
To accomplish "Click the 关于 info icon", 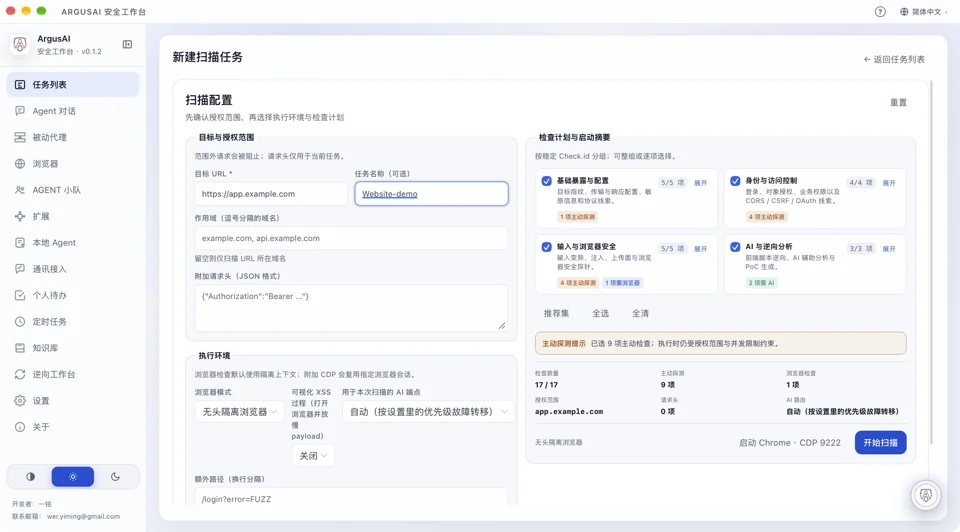I will [20, 427].
